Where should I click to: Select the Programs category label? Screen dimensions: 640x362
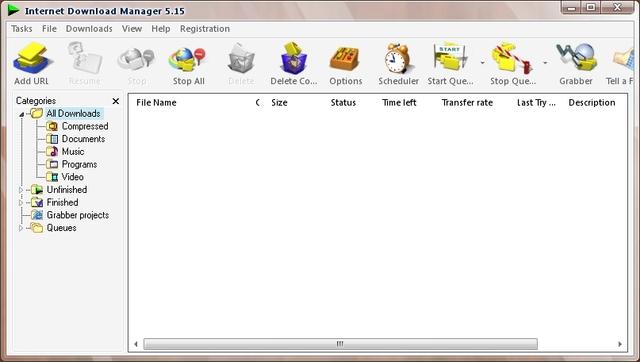coord(79,164)
